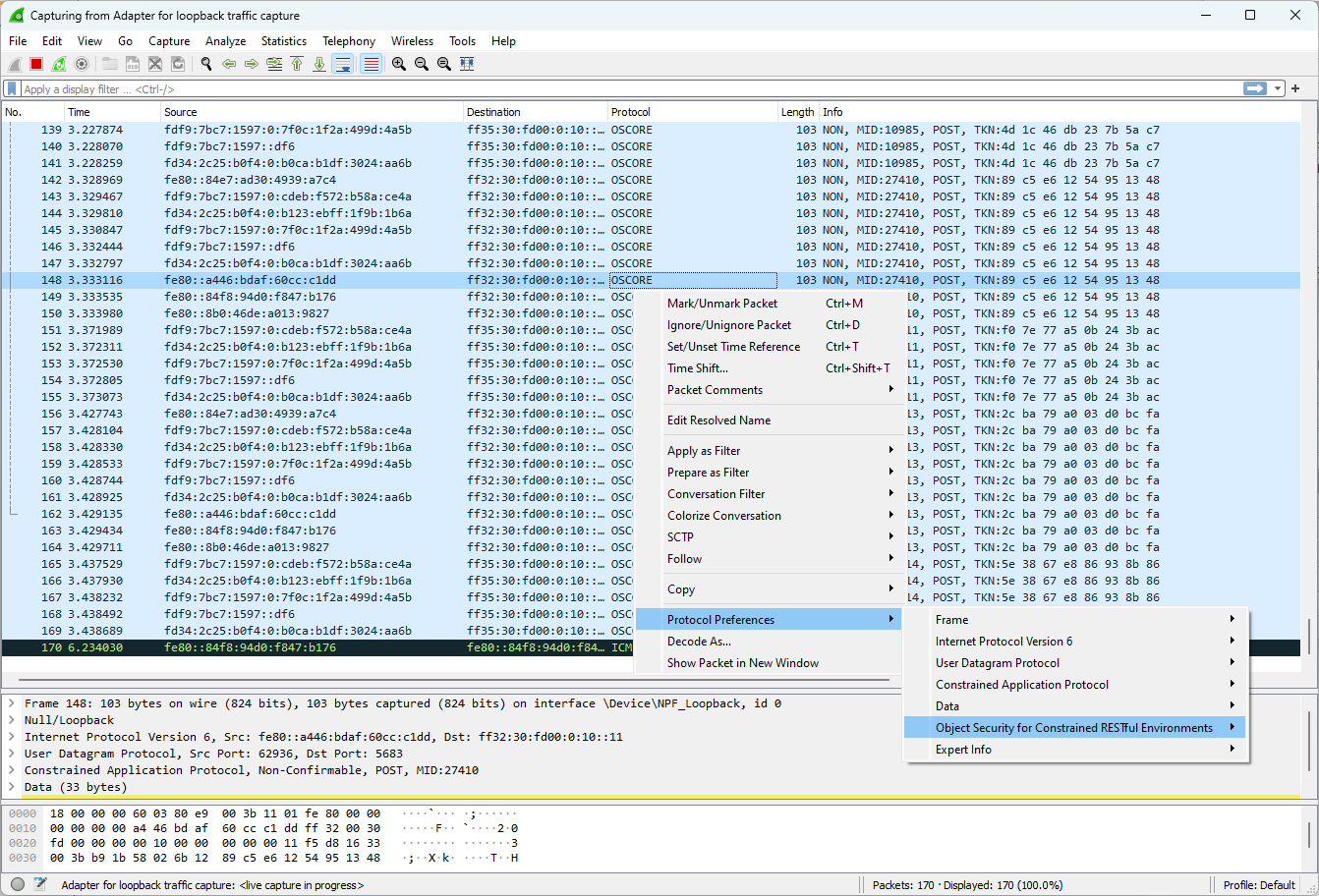The image size is (1319, 896).
Task: Open capture file properties status bar icon
Action: (40, 885)
